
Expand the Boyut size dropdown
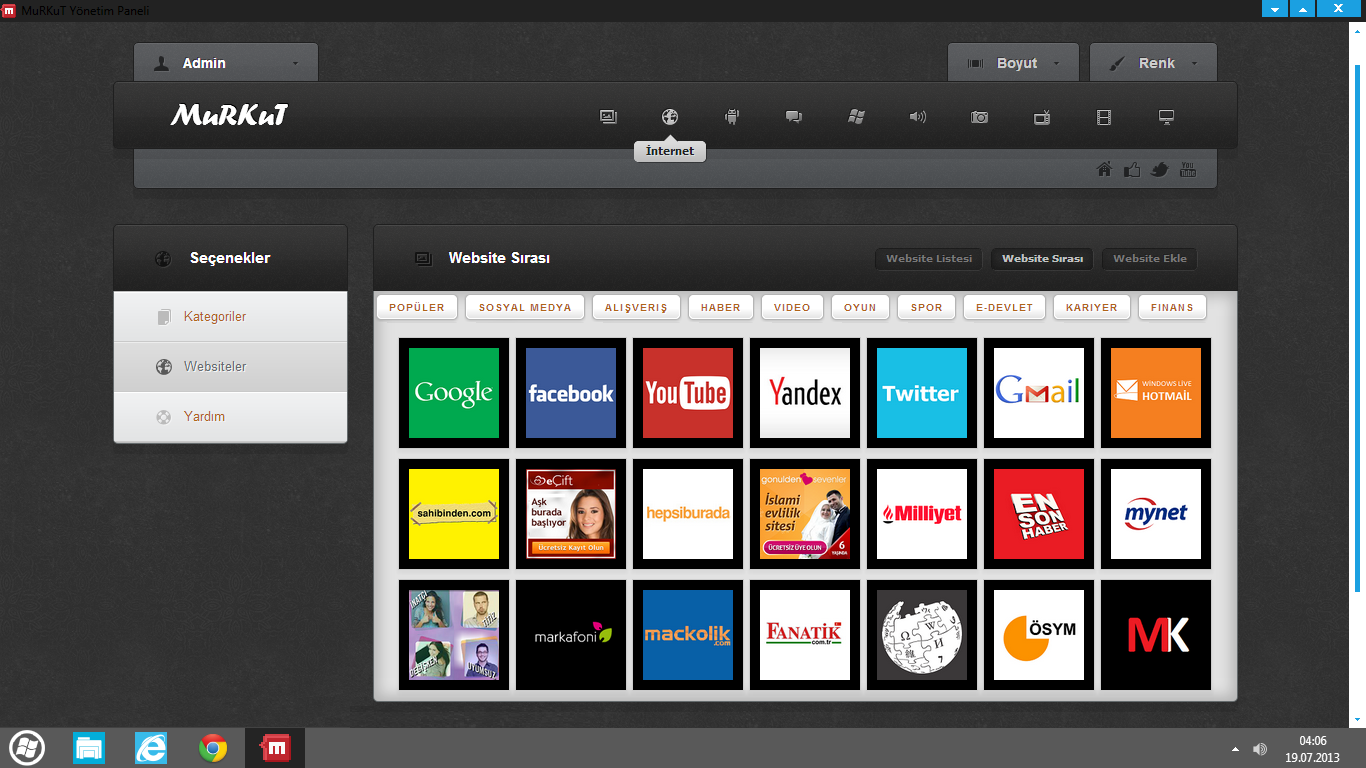click(x=1014, y=63)
